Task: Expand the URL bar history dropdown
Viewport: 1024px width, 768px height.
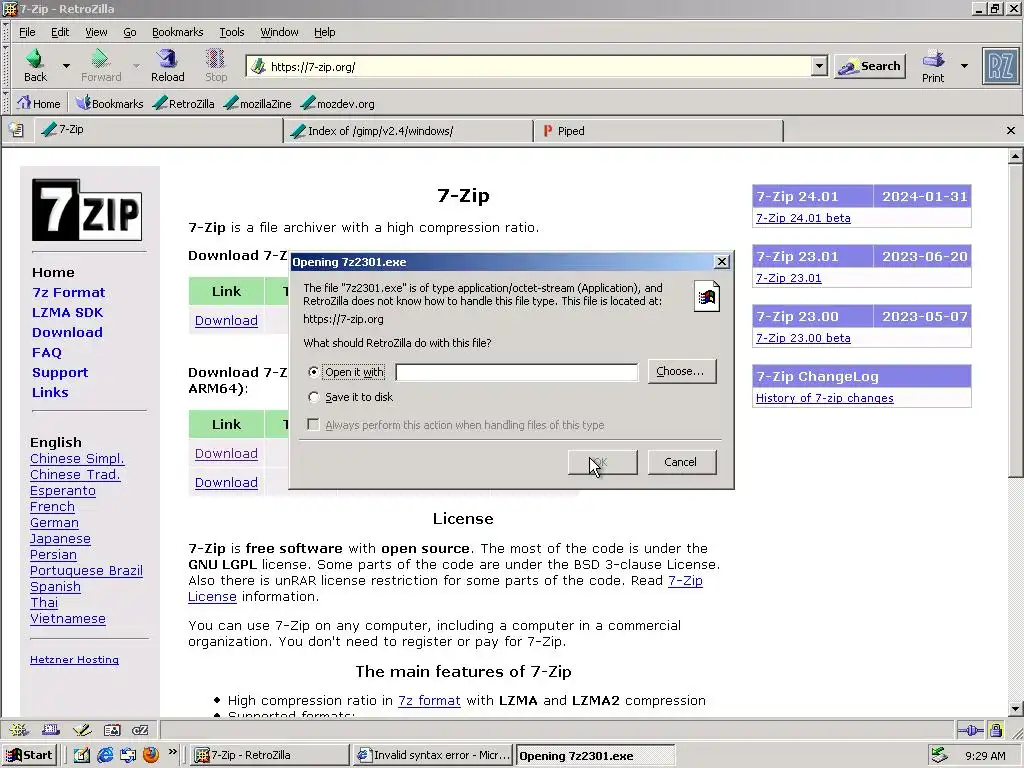Action: [819, 66]
